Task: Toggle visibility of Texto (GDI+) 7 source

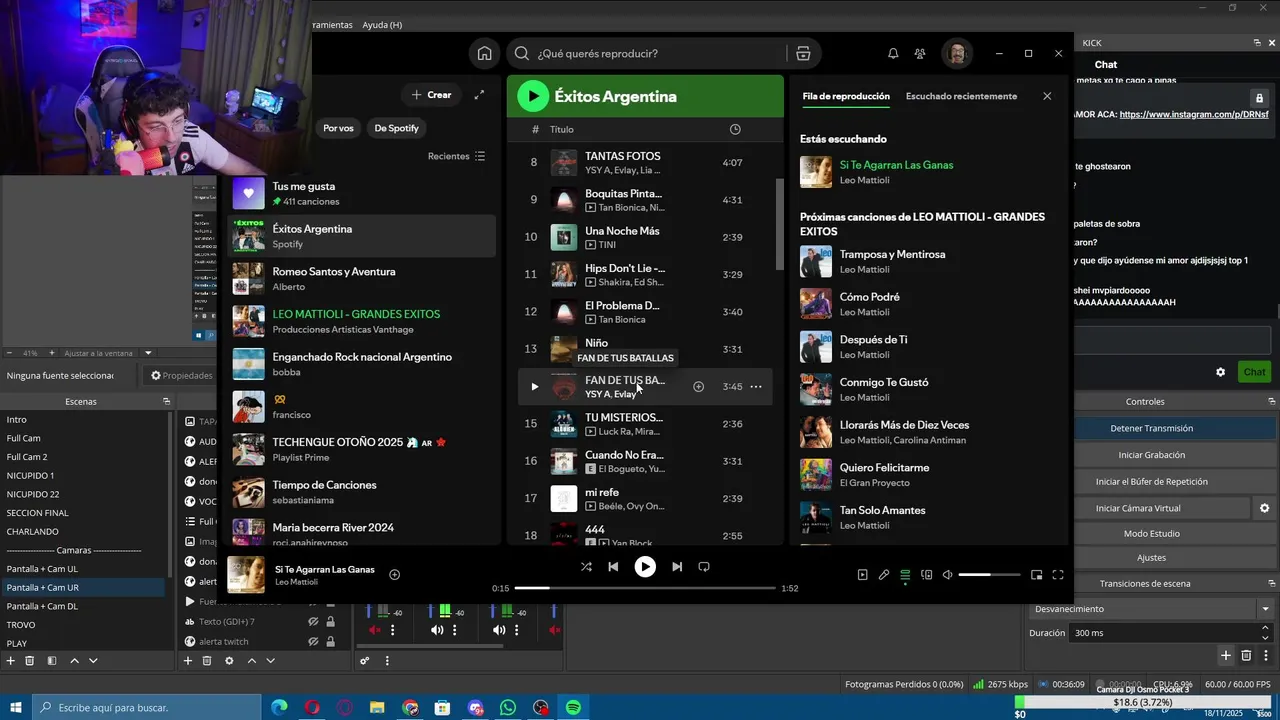Action: coord(313,621)
